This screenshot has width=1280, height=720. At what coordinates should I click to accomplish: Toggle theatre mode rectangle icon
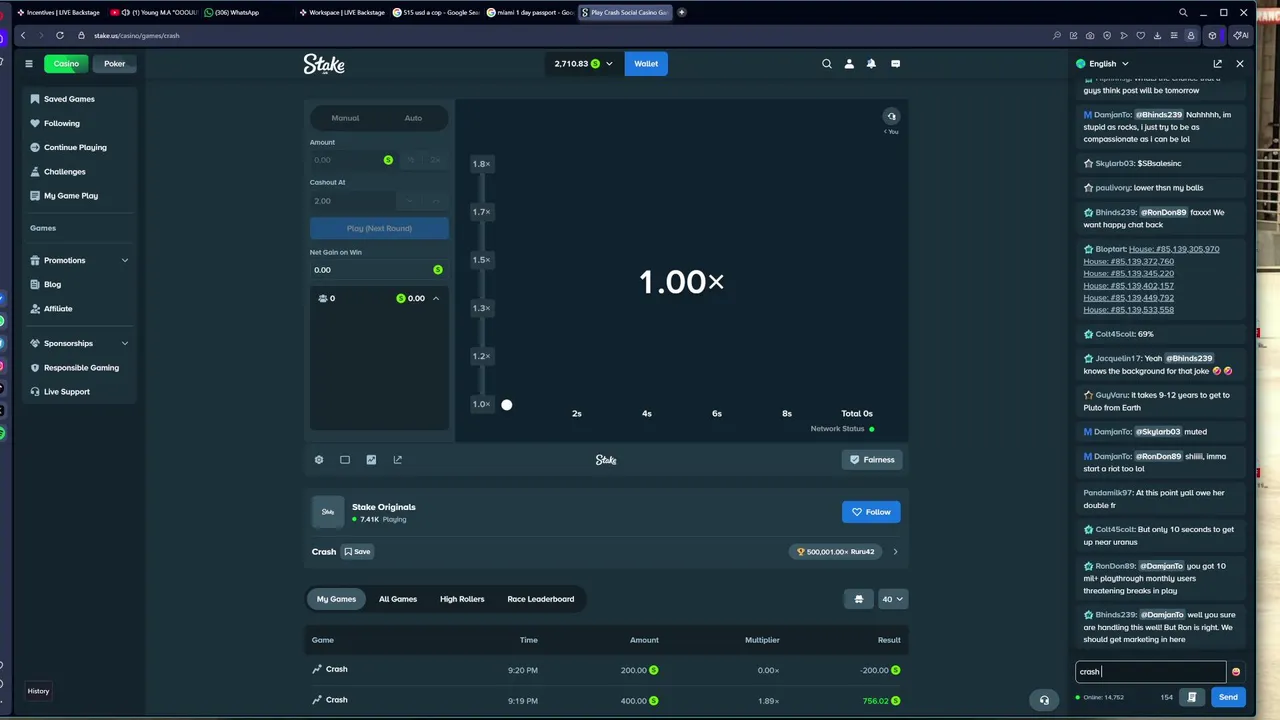[x=345, y=460]
